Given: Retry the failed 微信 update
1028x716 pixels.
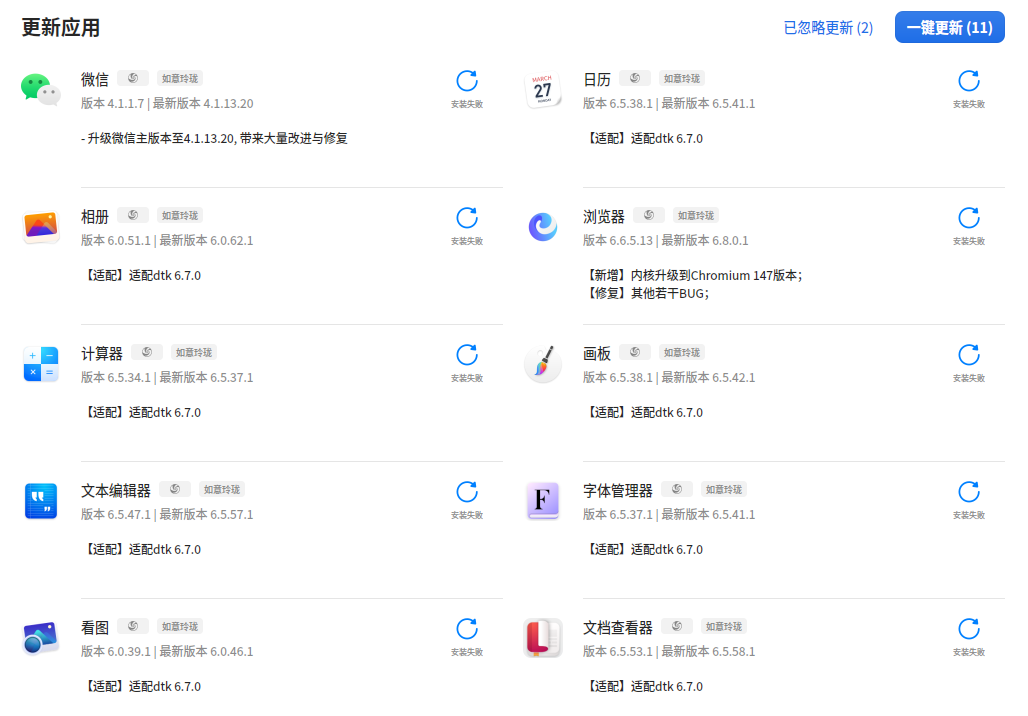Looking at the screenshot, I should (x=467, y=81).
